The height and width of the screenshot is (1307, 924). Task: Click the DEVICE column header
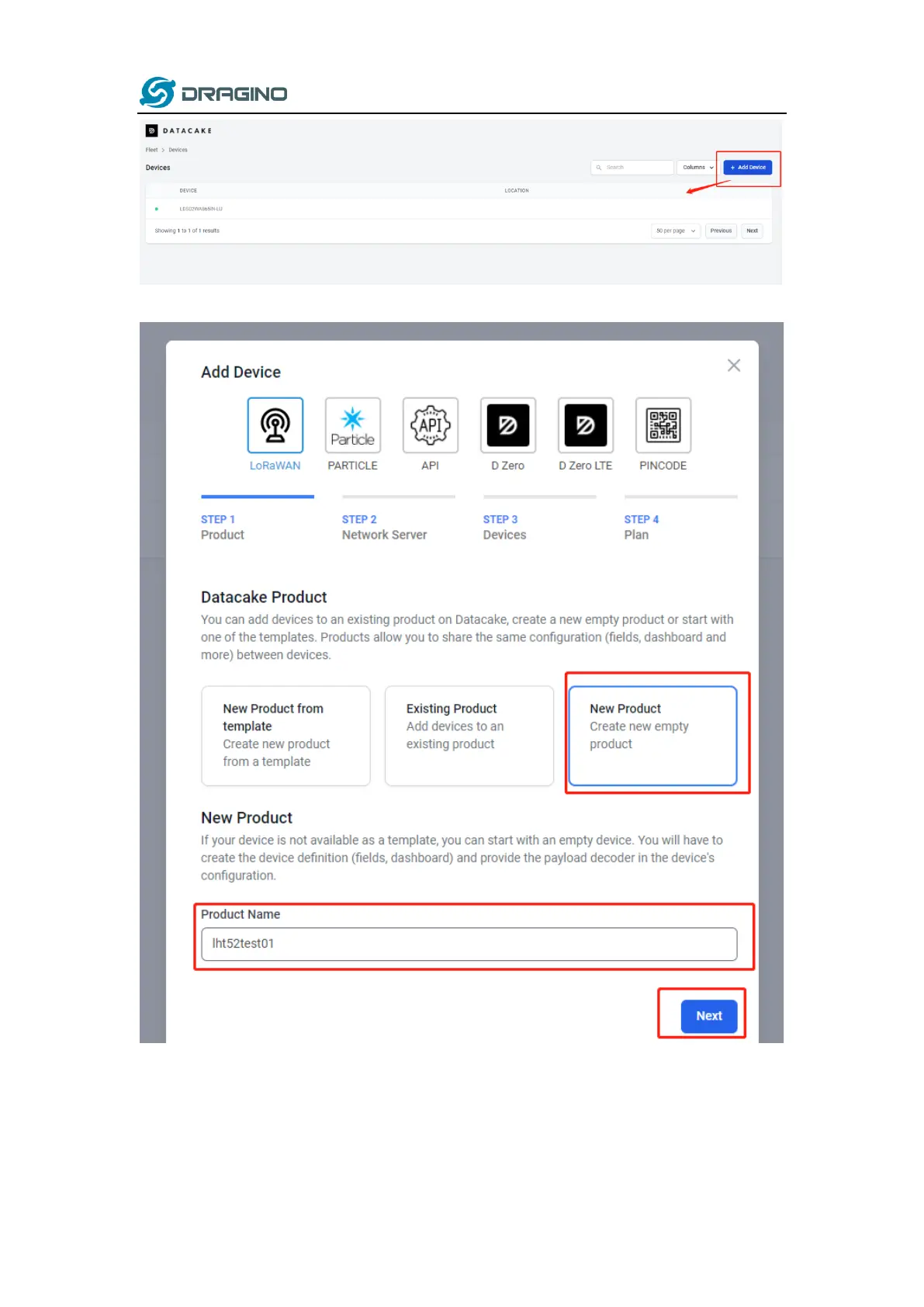click(189, 190)
